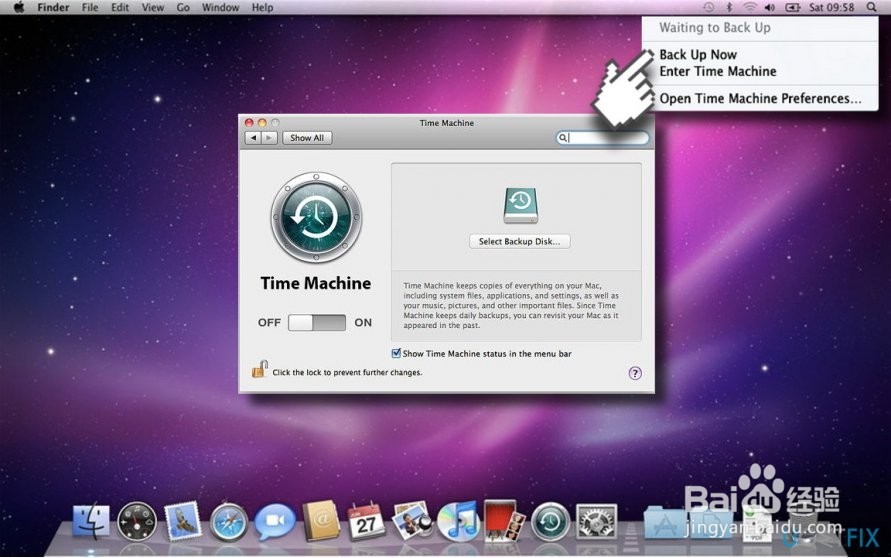Open the Window menu

pos(220,7)
